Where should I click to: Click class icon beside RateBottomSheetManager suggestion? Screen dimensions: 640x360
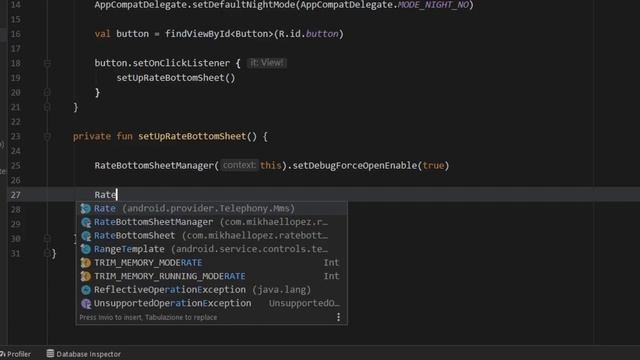(85, 222)
